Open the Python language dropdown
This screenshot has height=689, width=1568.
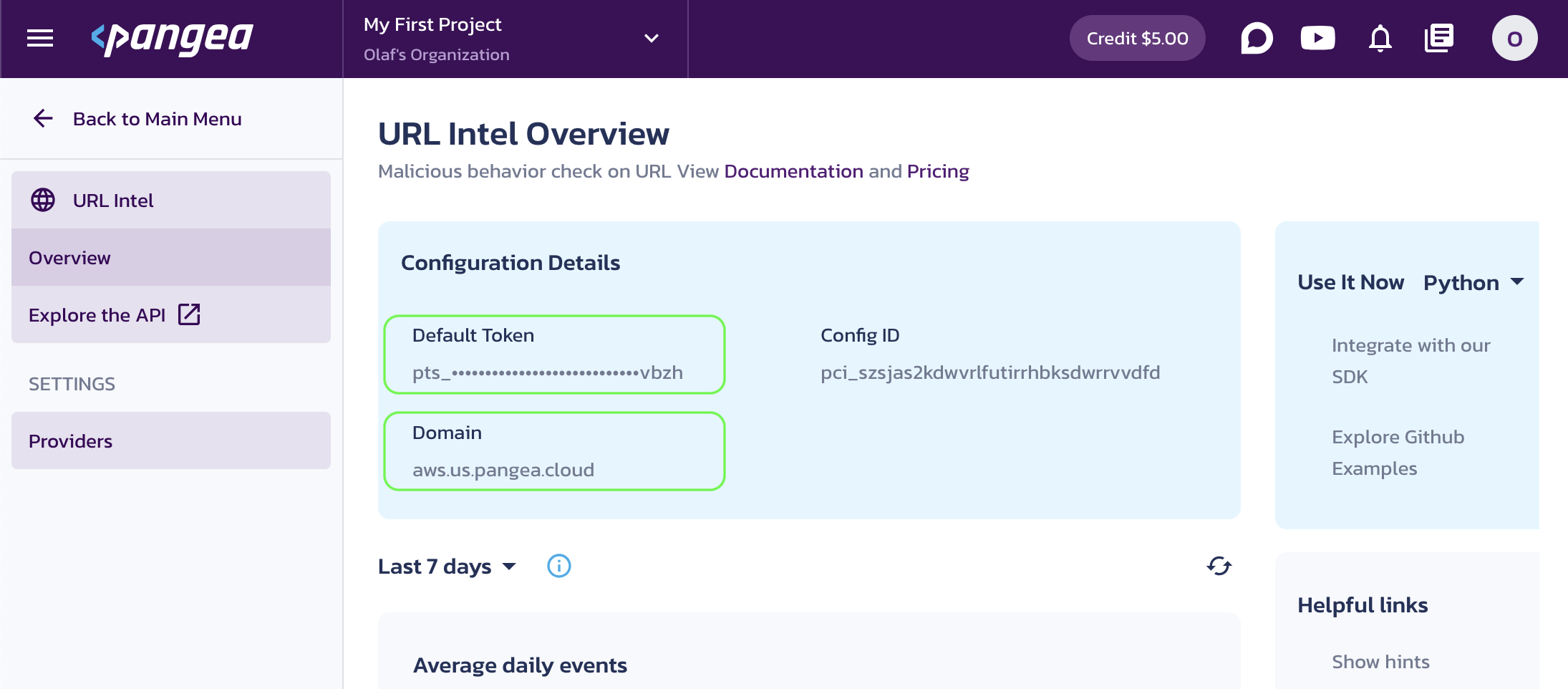pos(1473,282)
